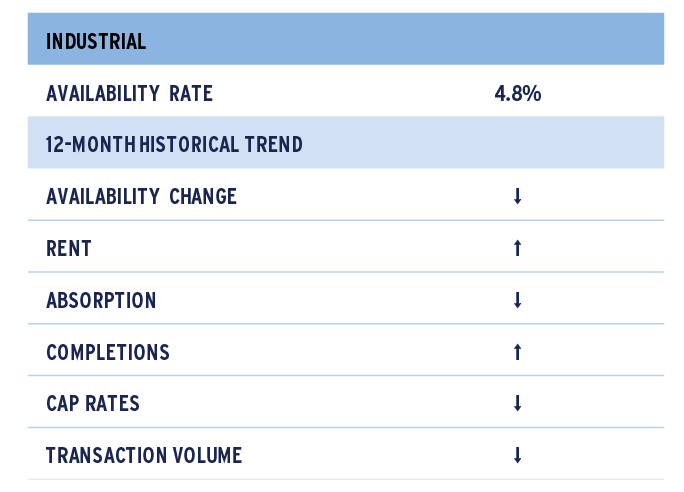Select the CAP RATES row label
Viewport: 684px width, 492px height.
pyautogui.click(x=92, y=403)
